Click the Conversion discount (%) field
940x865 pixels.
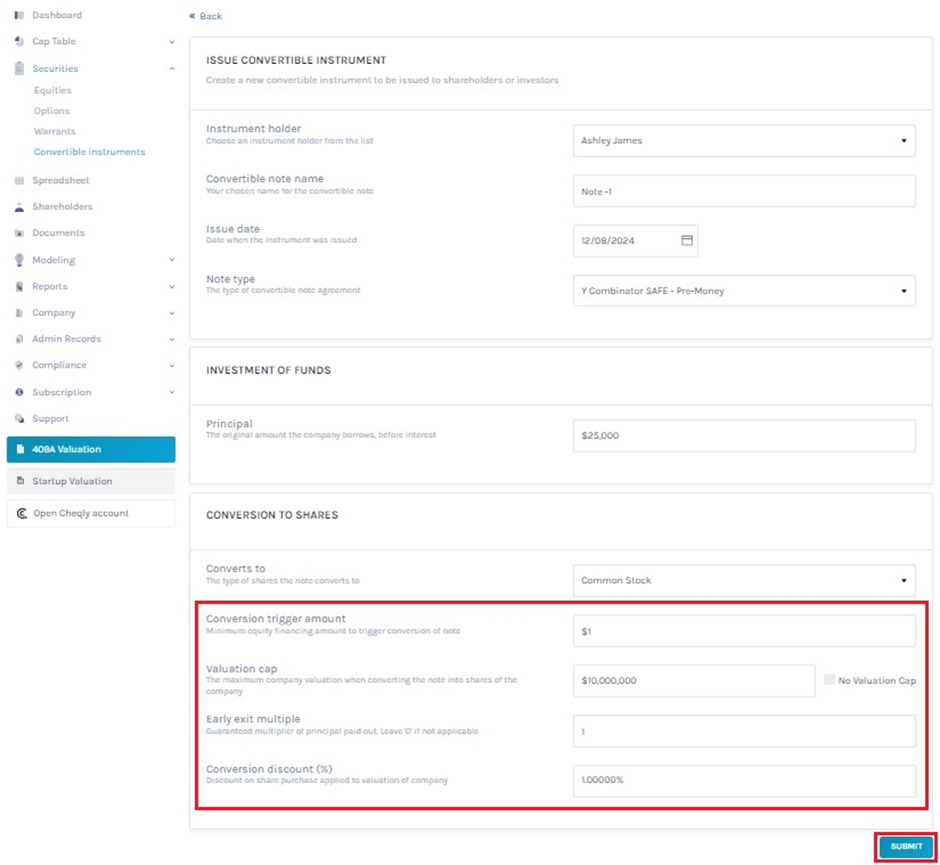[x=744, y=780]
